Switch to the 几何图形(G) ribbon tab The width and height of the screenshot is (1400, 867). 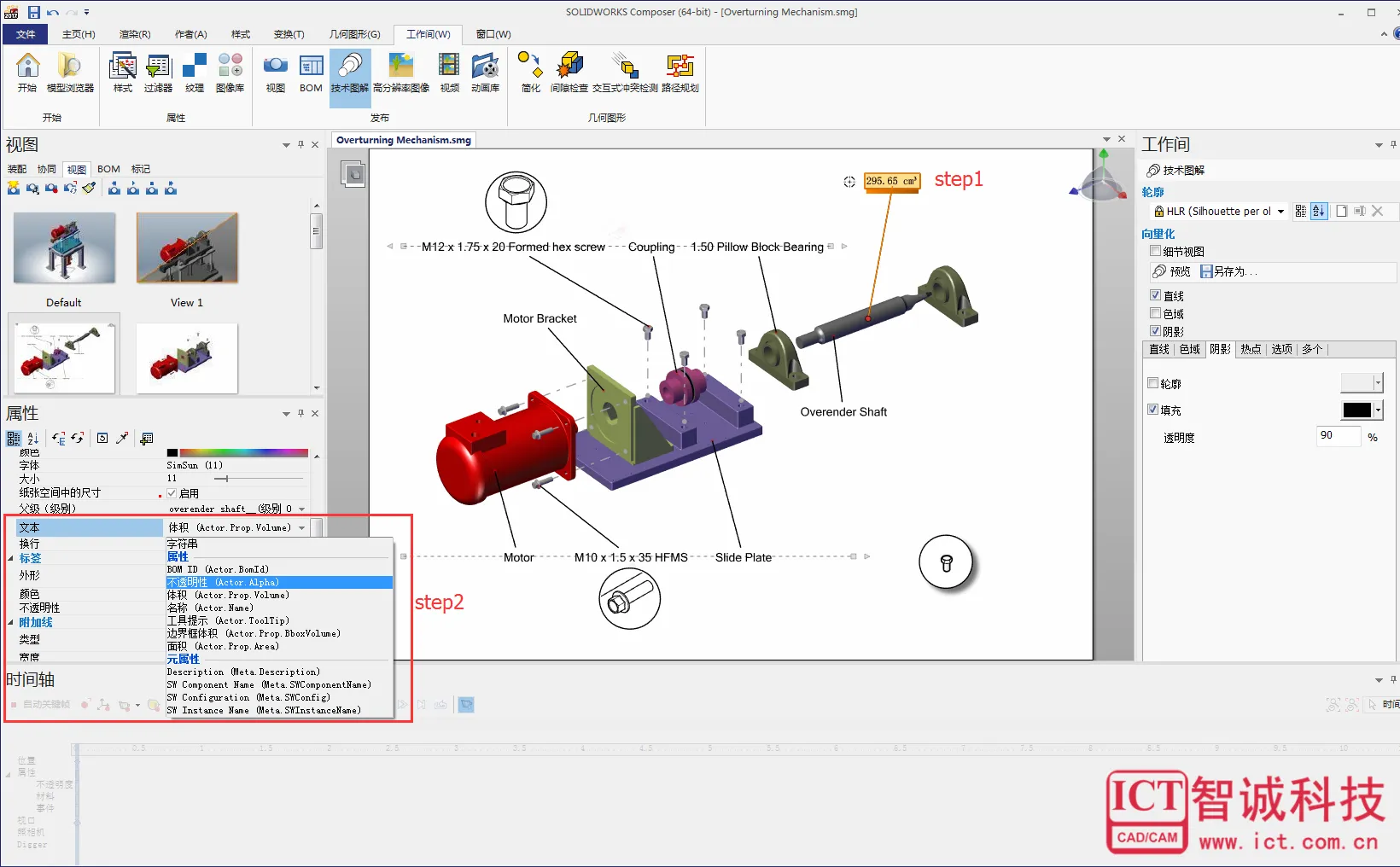[355, 34]
